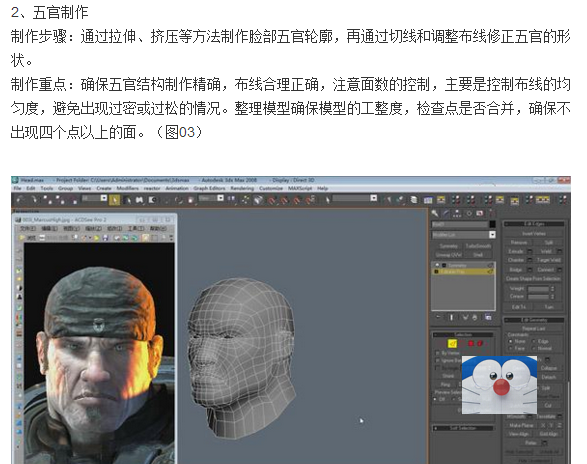Click the object name field
This screenshot has width=587, height=464.
click(x=460, y=224)
